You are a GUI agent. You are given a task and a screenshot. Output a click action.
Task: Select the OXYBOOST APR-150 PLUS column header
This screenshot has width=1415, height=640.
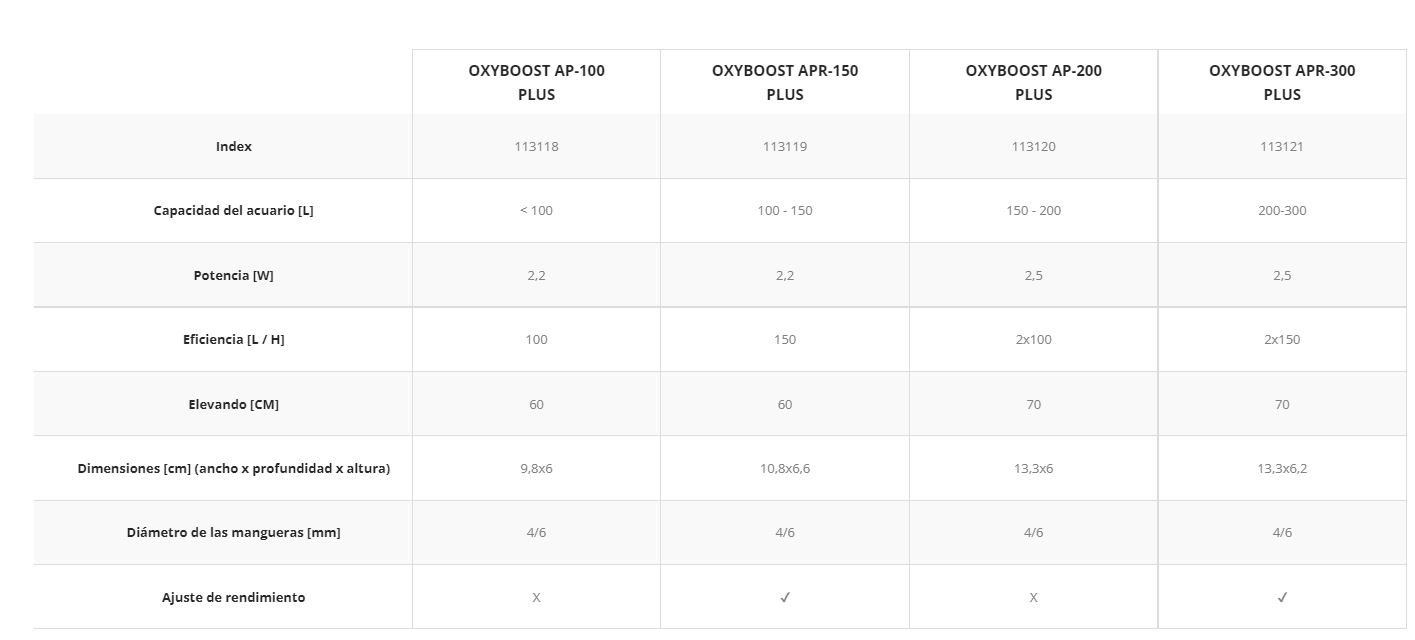pos(785,82)
